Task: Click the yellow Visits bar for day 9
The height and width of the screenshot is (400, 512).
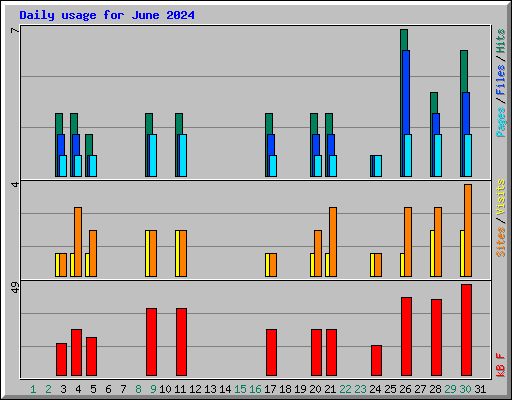Action: [147, 253]
